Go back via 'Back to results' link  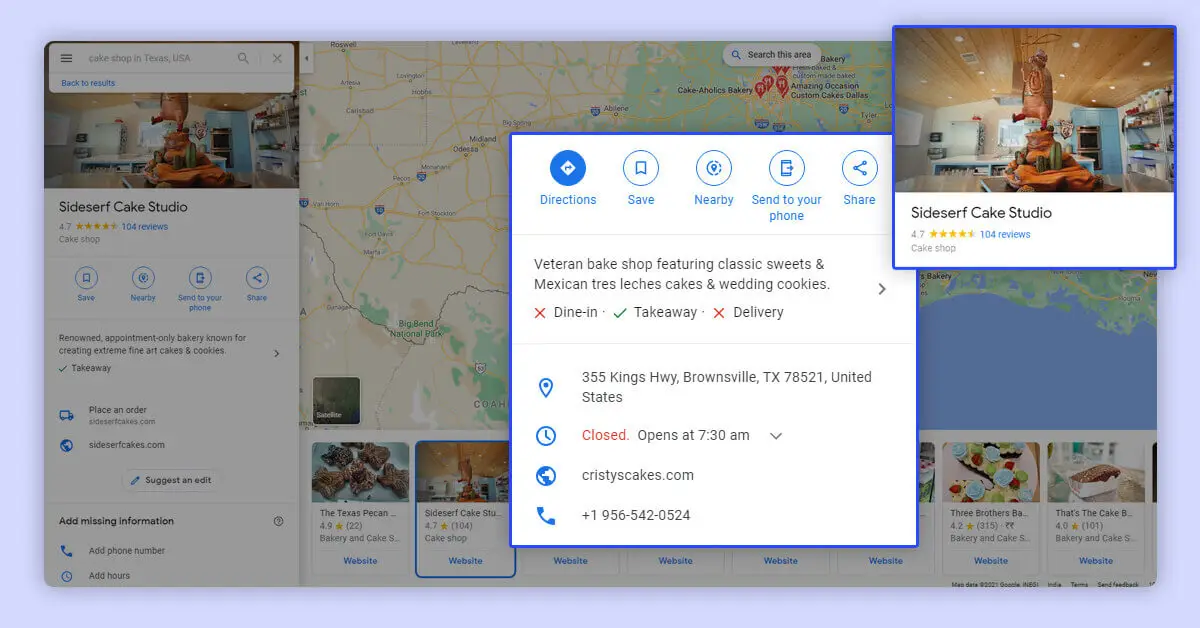88,83
